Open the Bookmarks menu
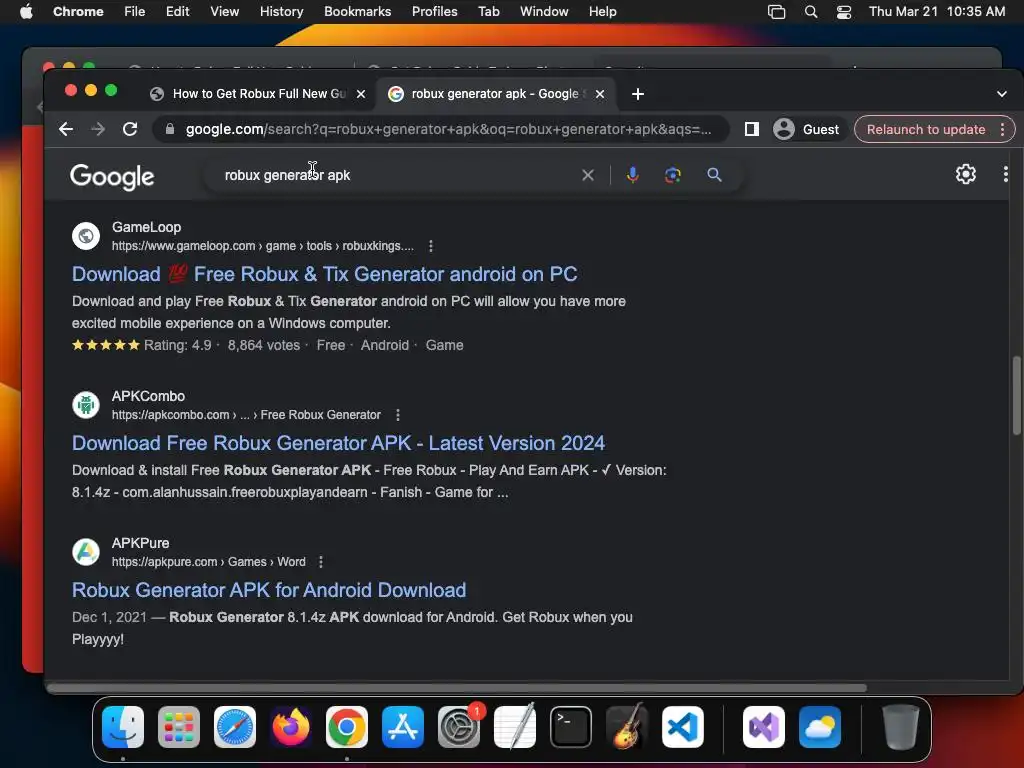This screenshot has width=1024, height=768. tap(357, 11)
